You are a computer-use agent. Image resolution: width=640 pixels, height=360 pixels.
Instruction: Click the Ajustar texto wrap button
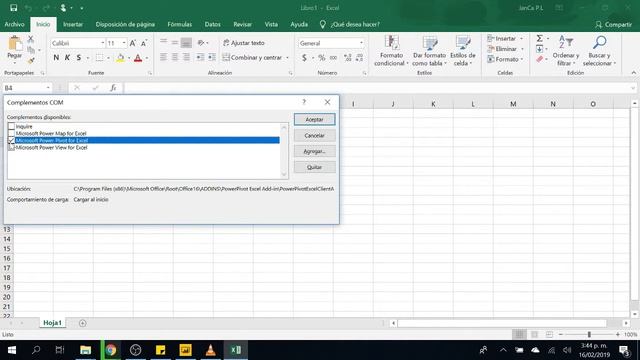coord(244,43)
